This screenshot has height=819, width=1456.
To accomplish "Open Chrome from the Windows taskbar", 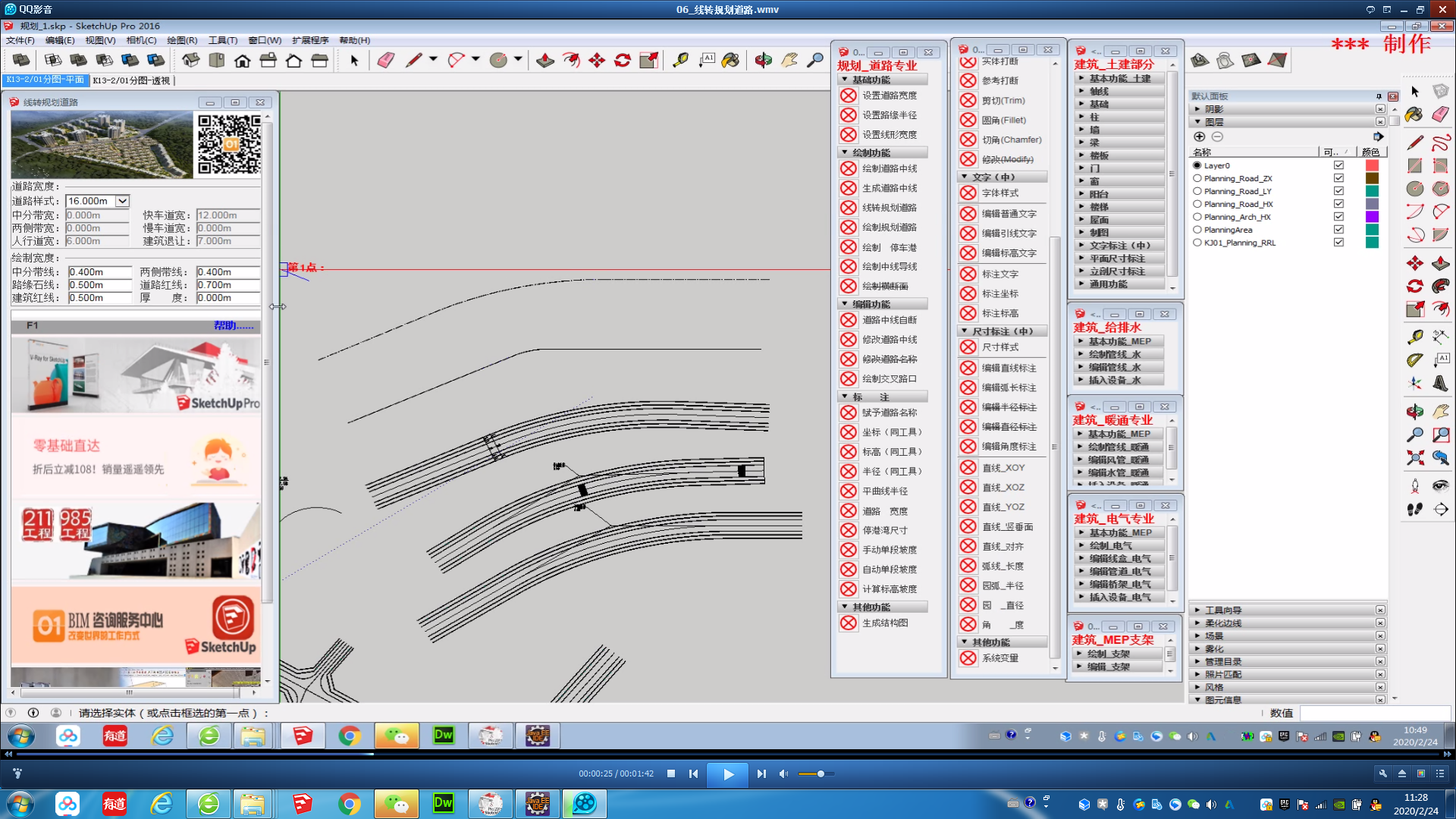I will [x=349, y=803].
